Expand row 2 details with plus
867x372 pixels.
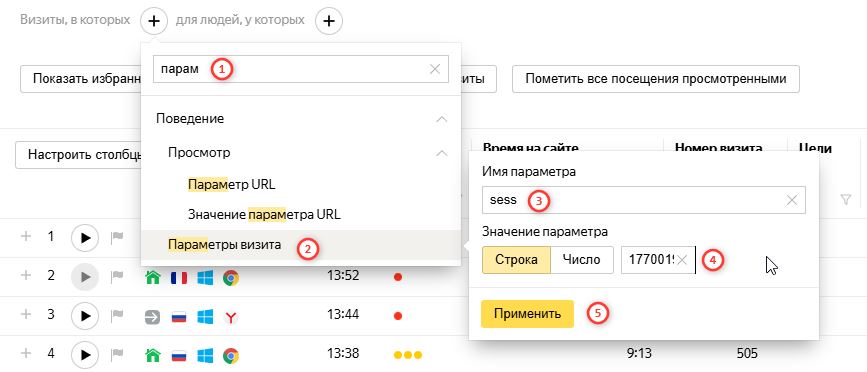coord(25,275)
